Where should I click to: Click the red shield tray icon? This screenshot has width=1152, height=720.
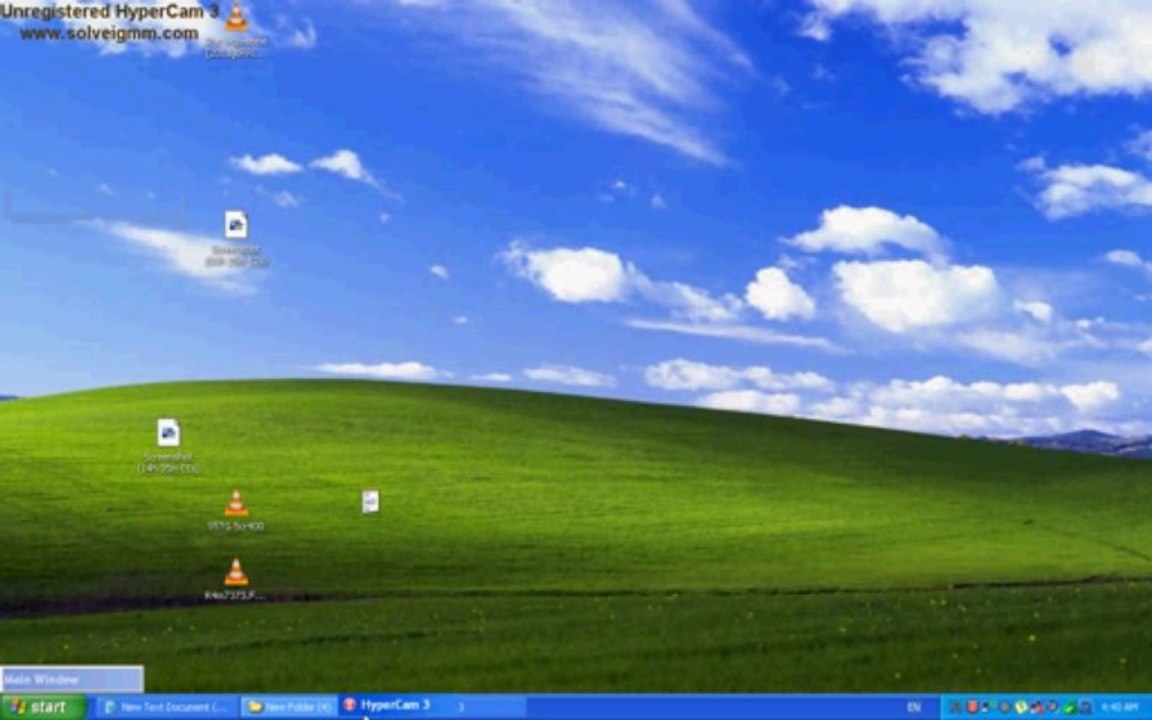(x=972, y=707)
